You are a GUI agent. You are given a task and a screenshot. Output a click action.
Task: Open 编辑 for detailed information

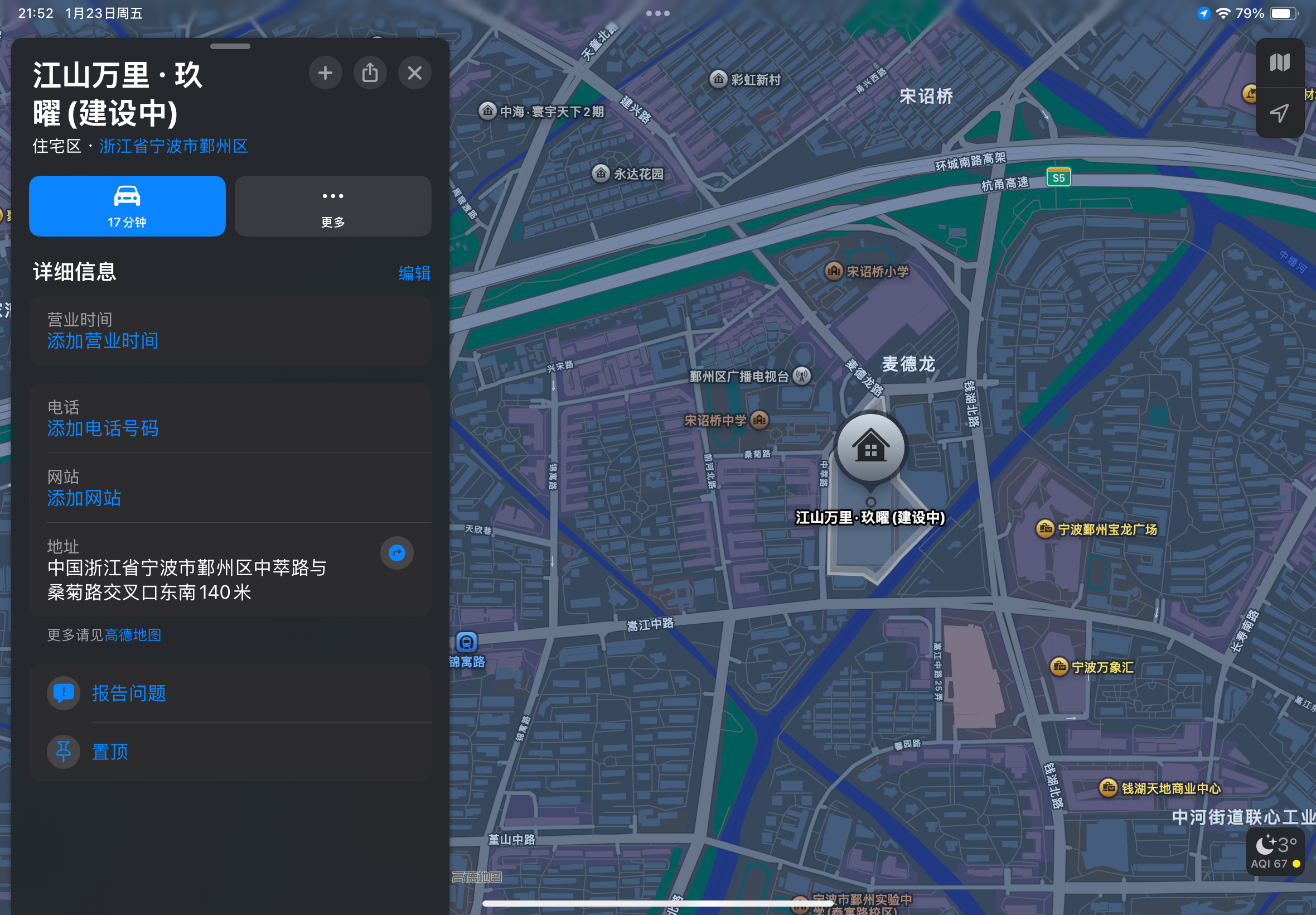point(414,273)
